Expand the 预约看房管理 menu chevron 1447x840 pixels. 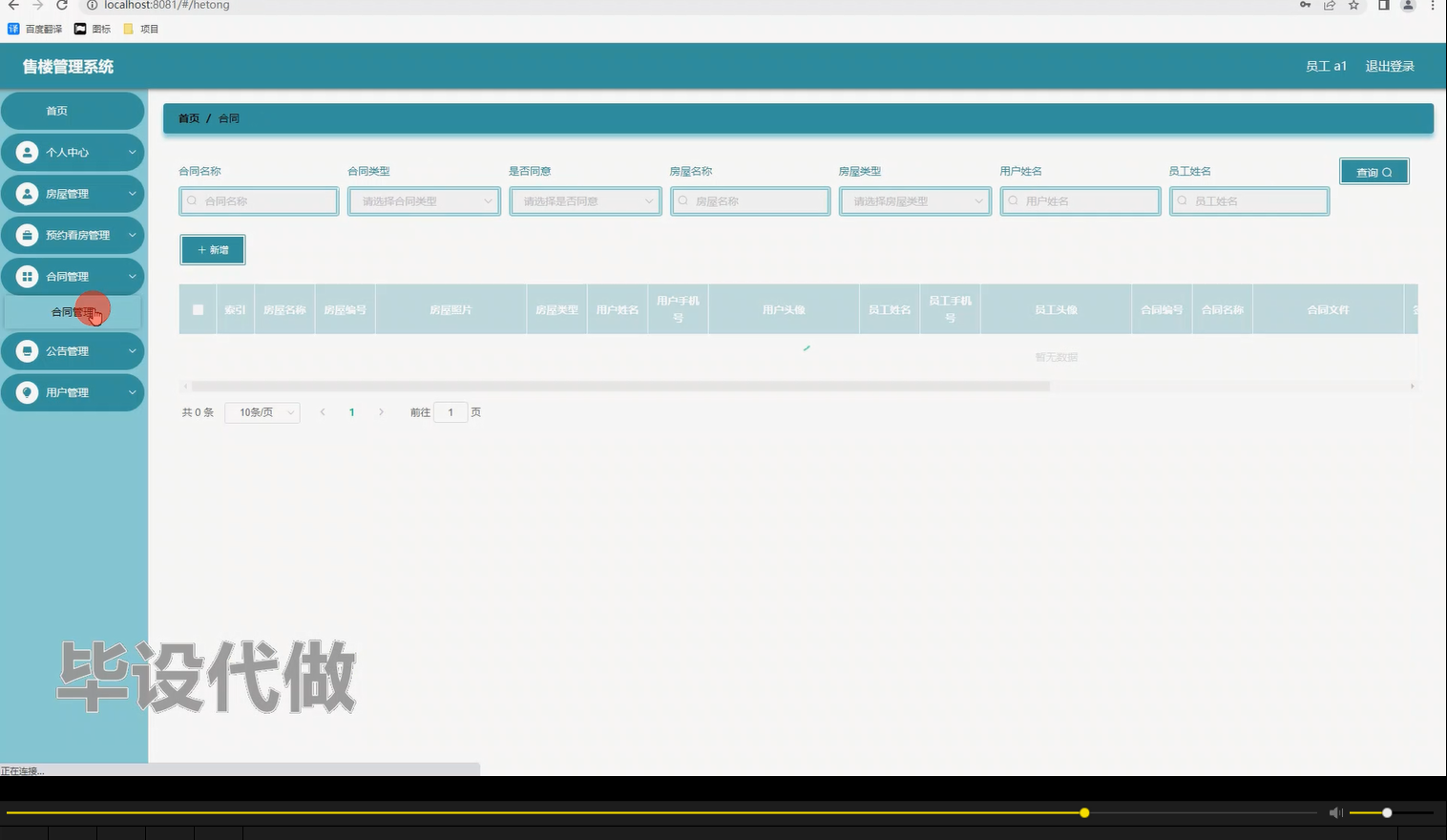tap(133, 235)
